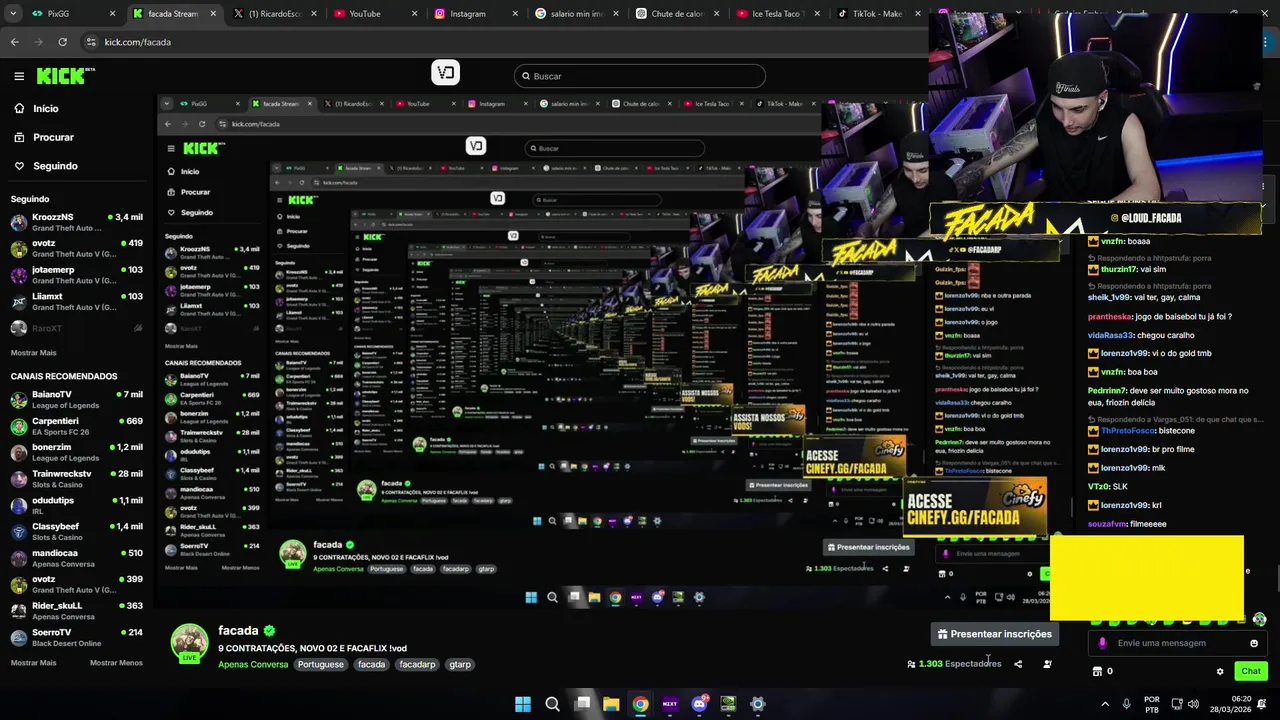The height and width of the screenshot is (720, 1280).
Task: Send message with green Chat button
Action: click(1251, 672)
